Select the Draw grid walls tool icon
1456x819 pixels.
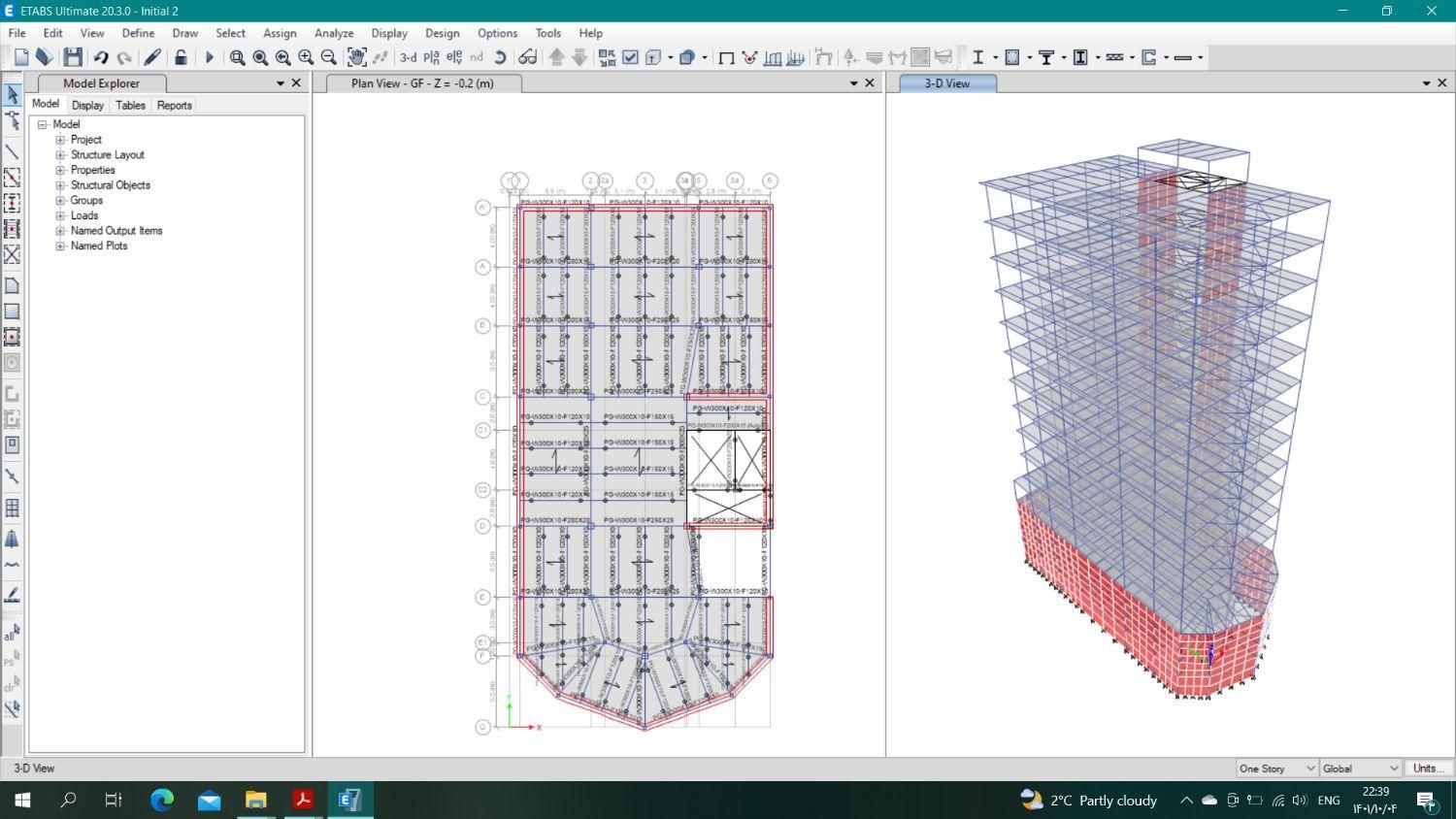tap(12, 508)
